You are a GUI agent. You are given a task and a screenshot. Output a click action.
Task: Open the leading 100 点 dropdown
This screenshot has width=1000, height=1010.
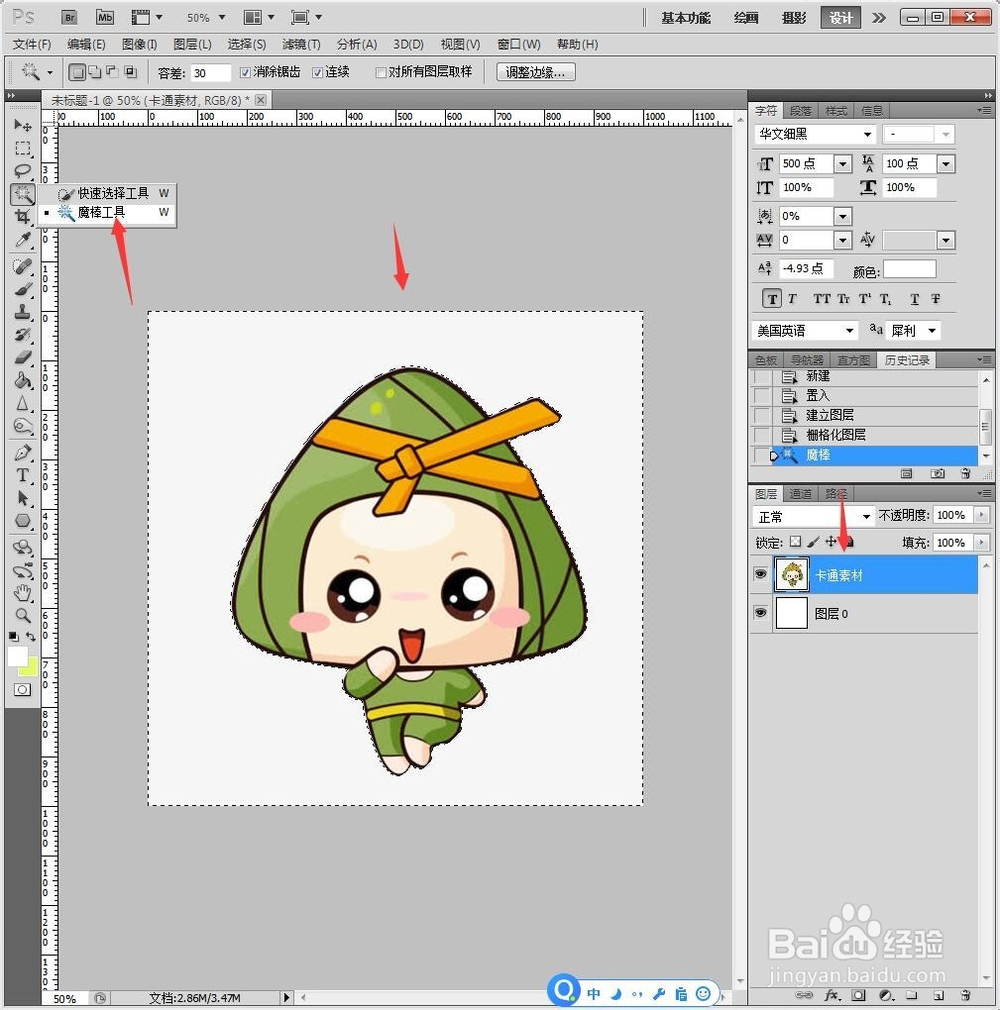945,164
